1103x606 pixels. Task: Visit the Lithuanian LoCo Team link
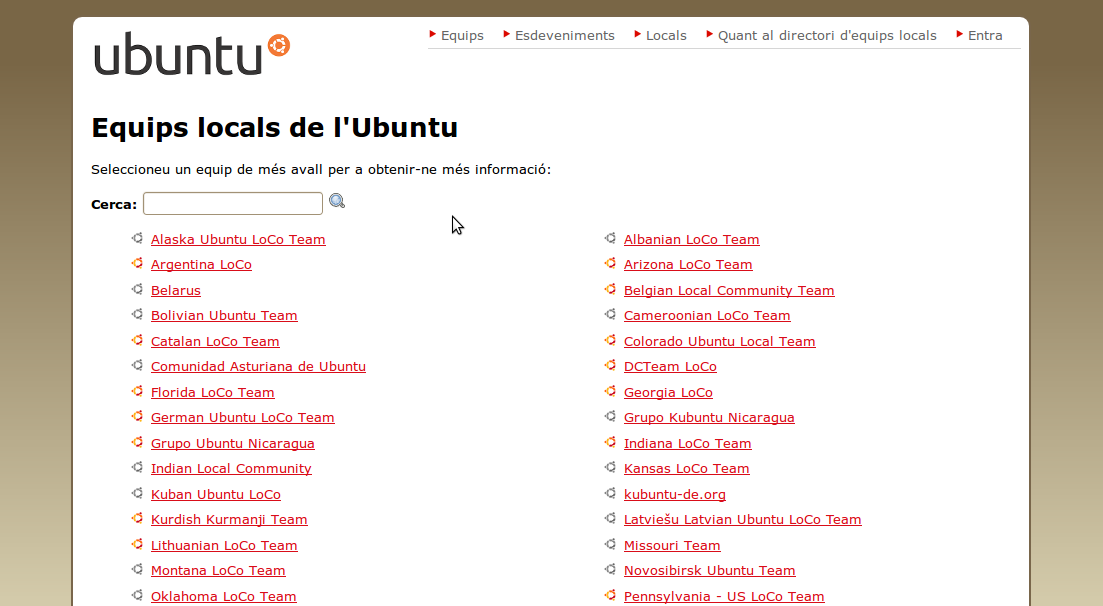click(224, 545)
